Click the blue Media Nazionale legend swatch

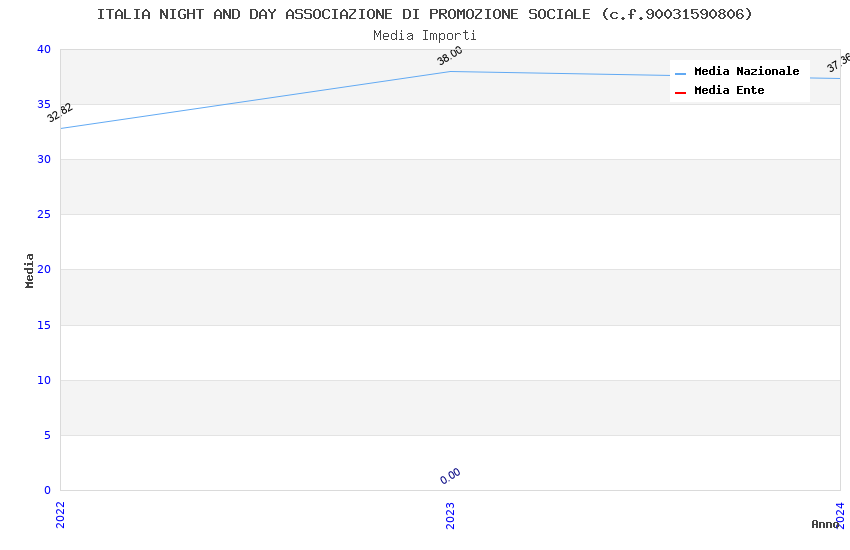[681, 73]
